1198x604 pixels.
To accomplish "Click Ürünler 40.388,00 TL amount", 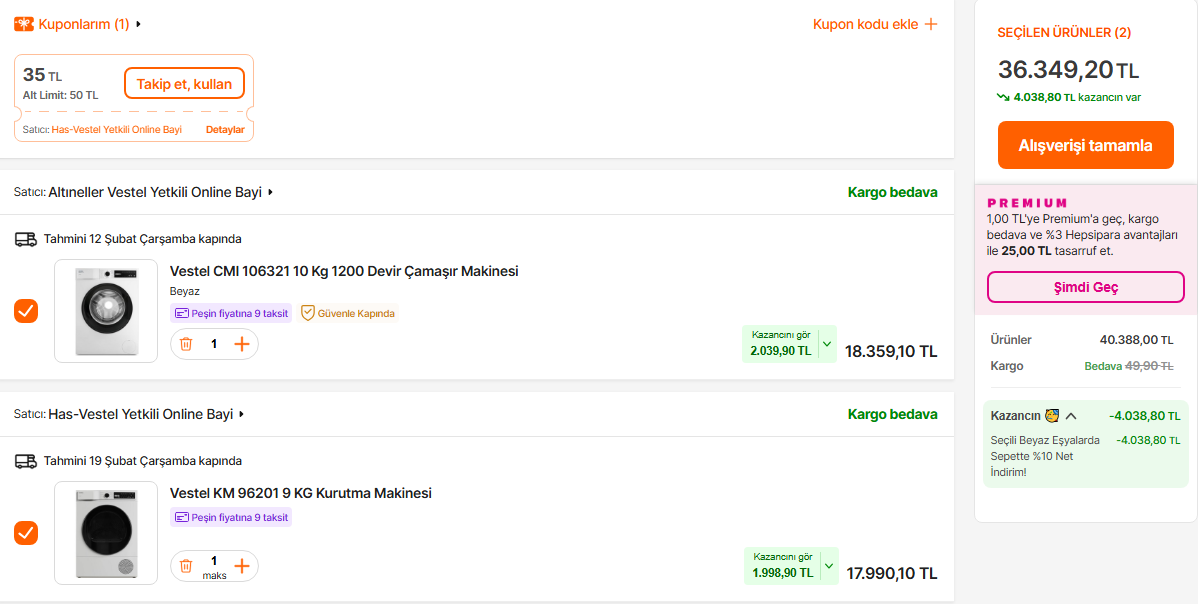I will pyautogui.click(x=1136, y=340).
